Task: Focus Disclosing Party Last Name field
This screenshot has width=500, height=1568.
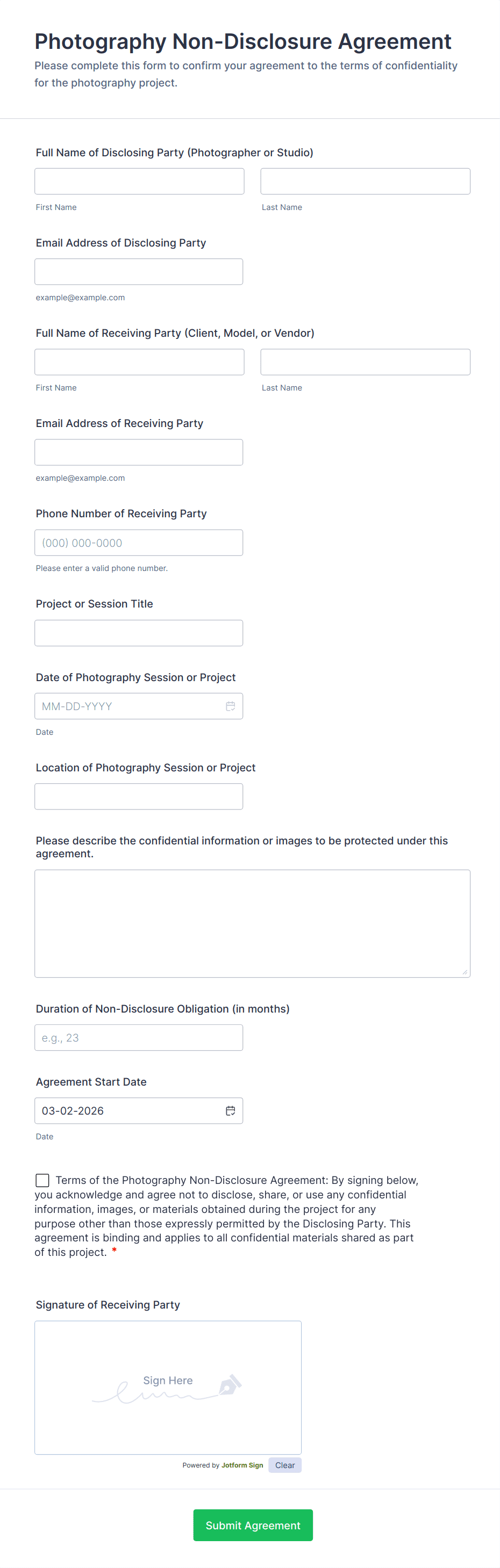Action: (x=365, y=182)
